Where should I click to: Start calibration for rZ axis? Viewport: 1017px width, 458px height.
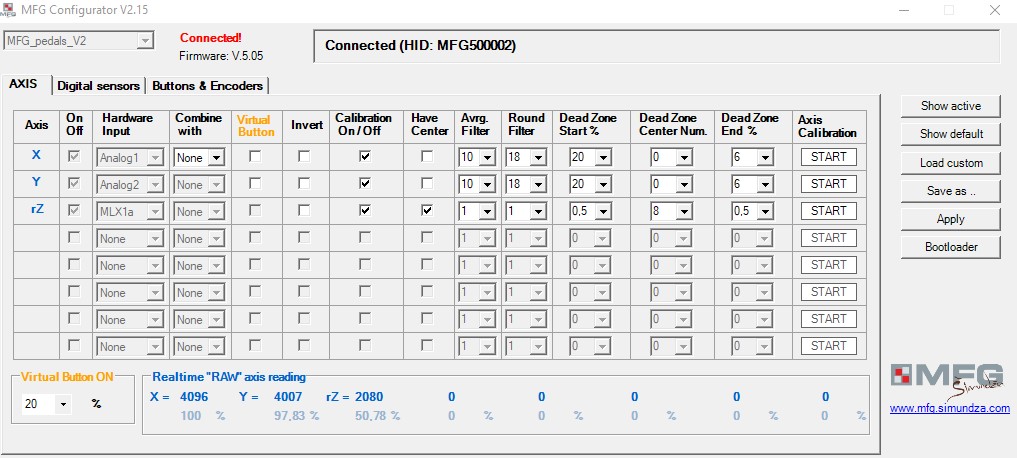(828, 211)
